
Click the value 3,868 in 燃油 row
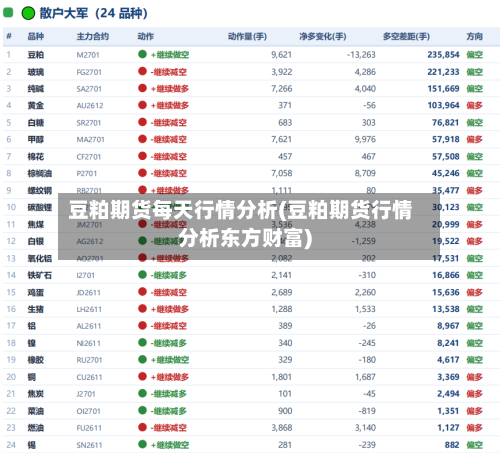pyautogui.click(x=282, y=428)
